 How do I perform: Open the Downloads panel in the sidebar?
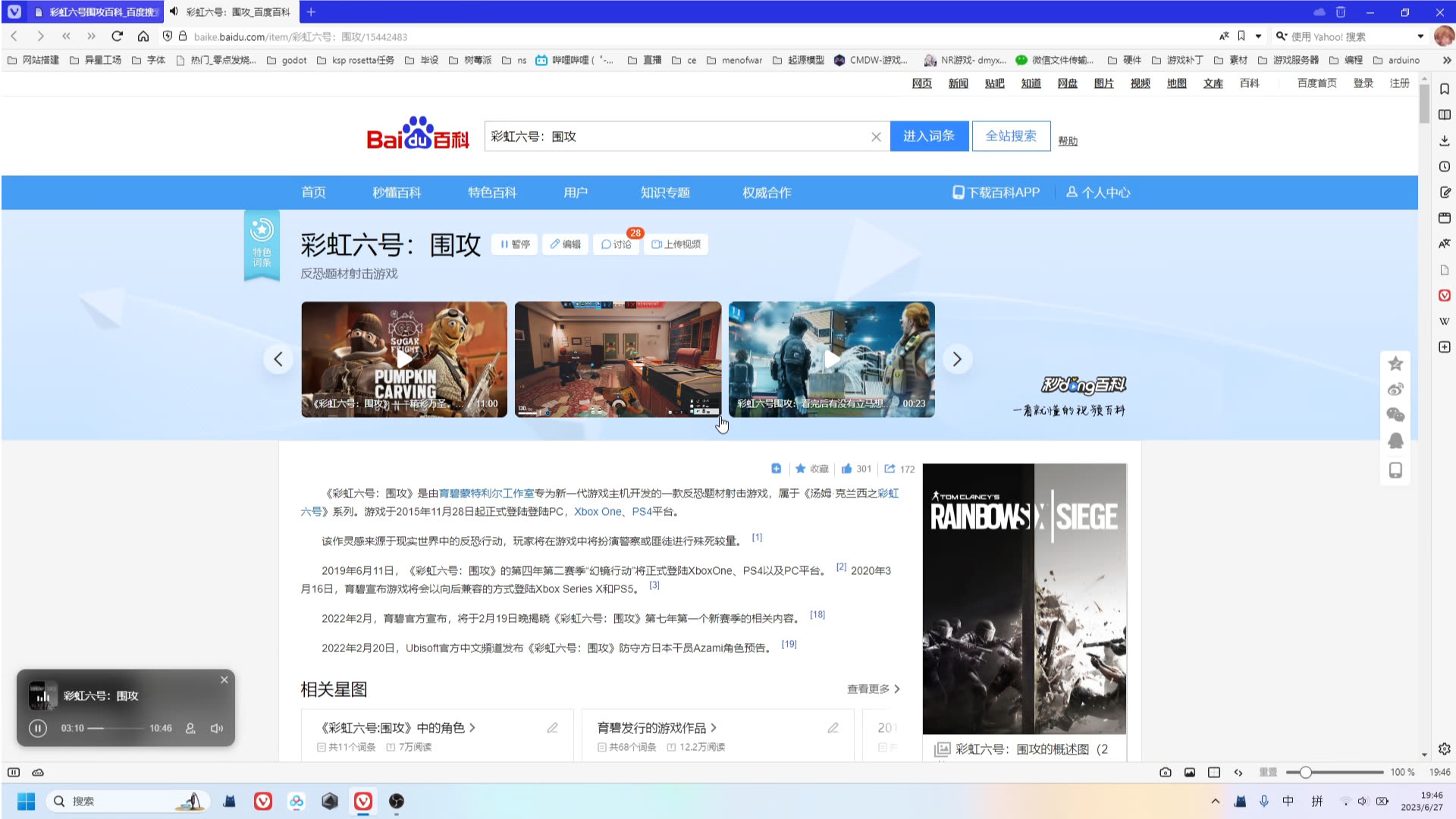(x=1445, y=140)
